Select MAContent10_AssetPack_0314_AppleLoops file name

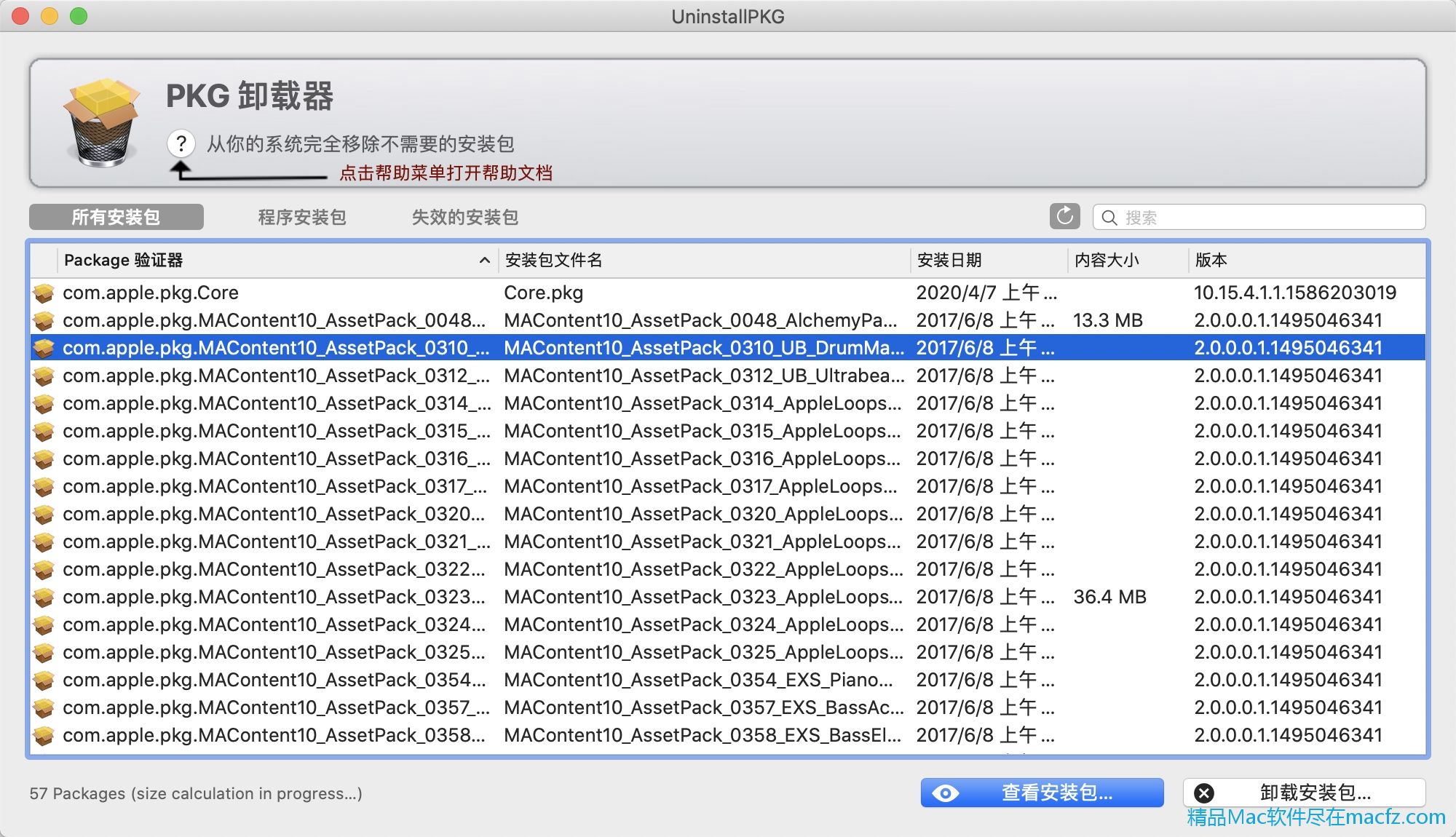tap(703, 403)
